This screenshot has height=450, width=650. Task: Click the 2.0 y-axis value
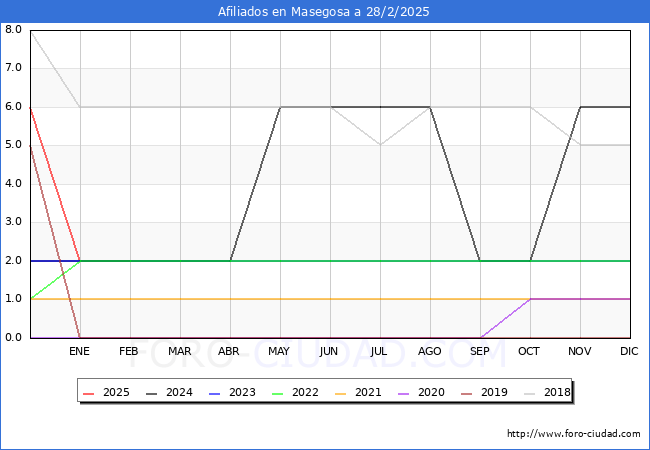[x=13, y=260]
